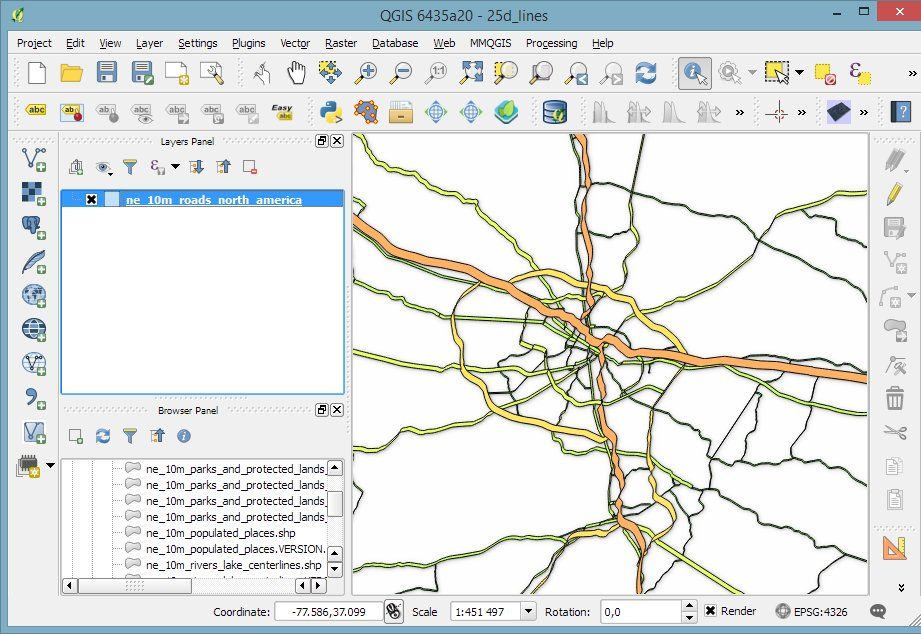921x634 pixels.
Task: Open the Python console
Action: pos(331,112)
